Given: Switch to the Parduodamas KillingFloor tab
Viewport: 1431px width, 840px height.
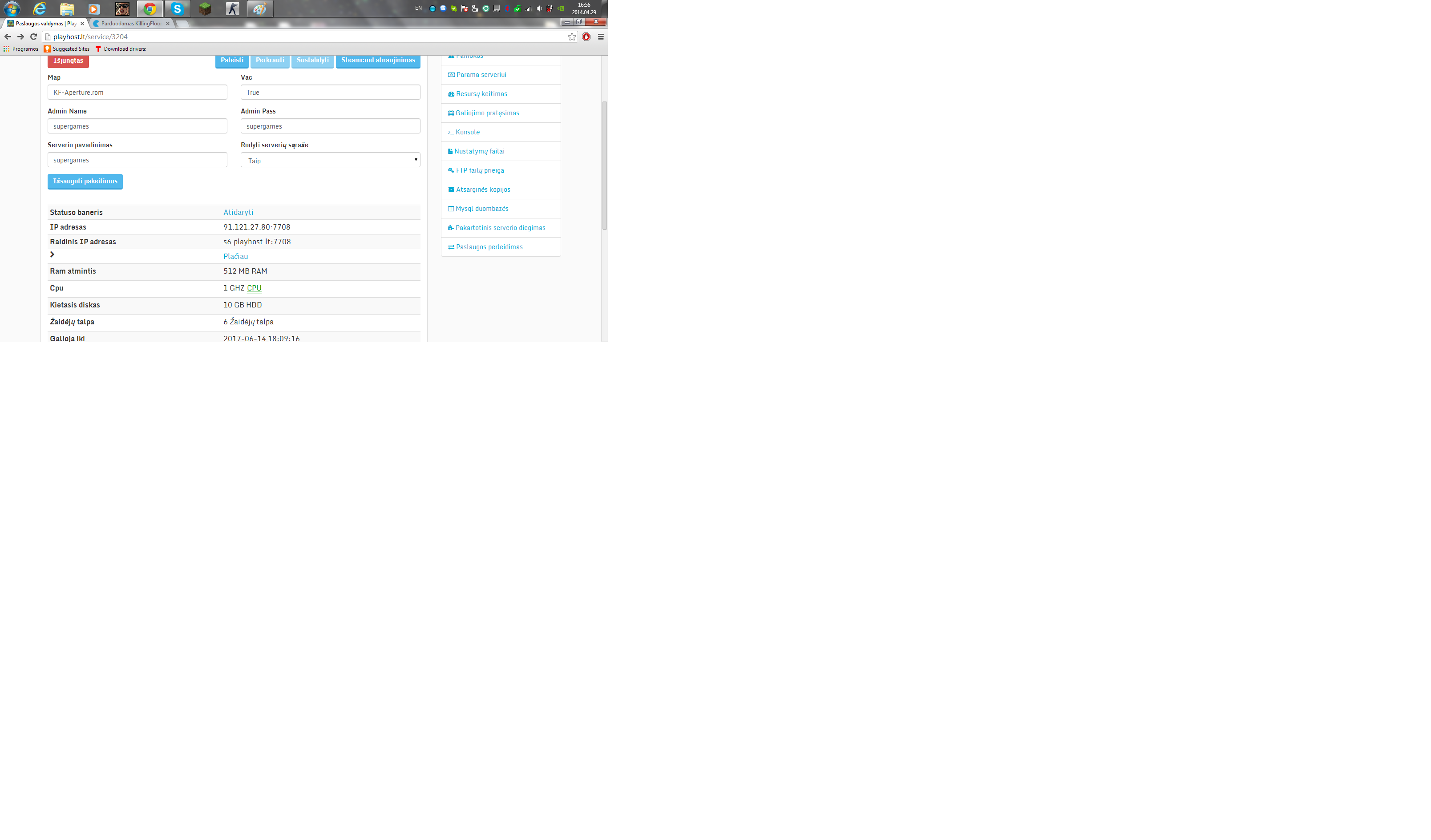Looking at the screenshot, I should (x=131, y=23).
